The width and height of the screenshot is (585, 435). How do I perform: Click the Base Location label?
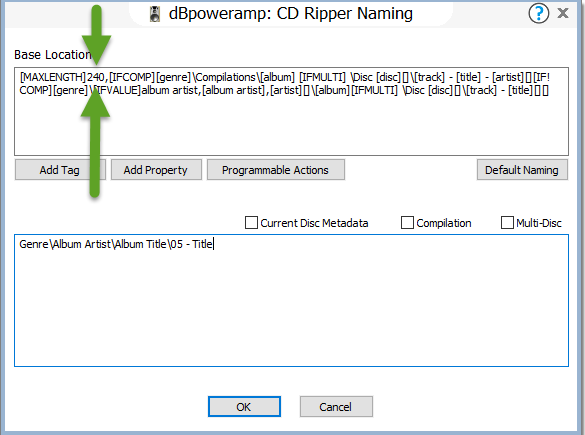tap(52, 55)
